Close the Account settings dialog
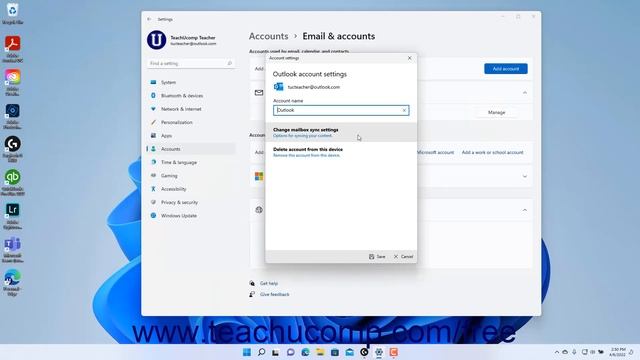Viewport: 640px width, 360px height. tap(409, 58)
